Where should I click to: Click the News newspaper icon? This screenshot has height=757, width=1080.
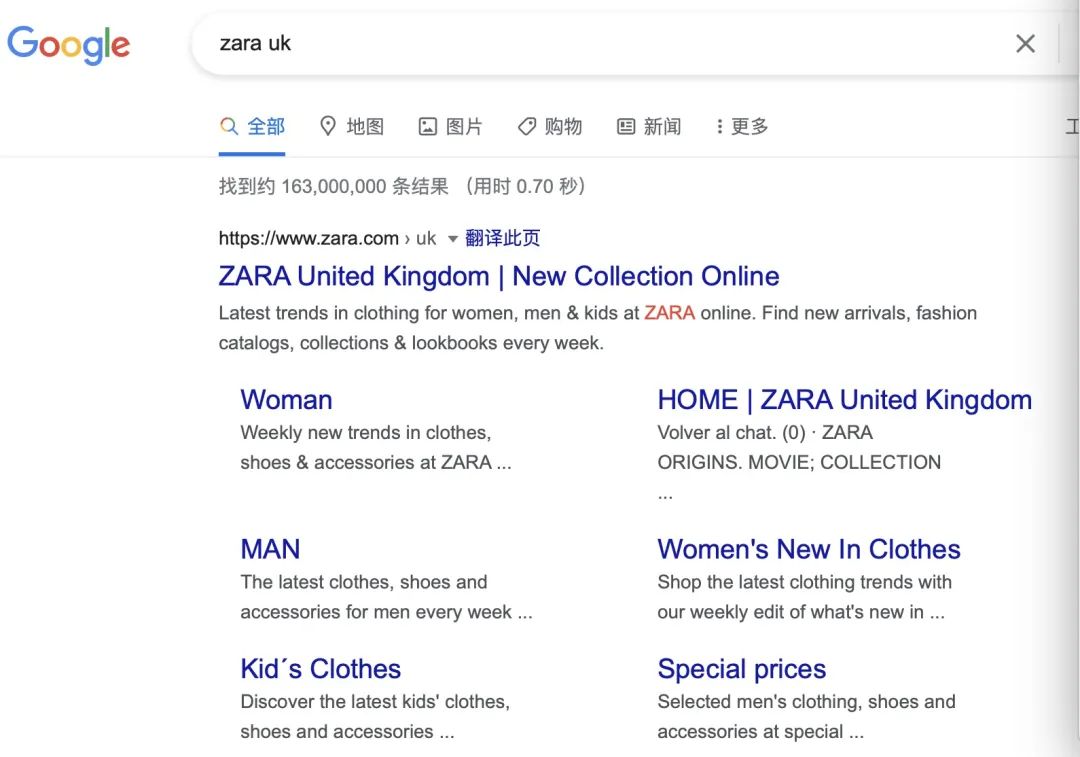tap(626, 126)
